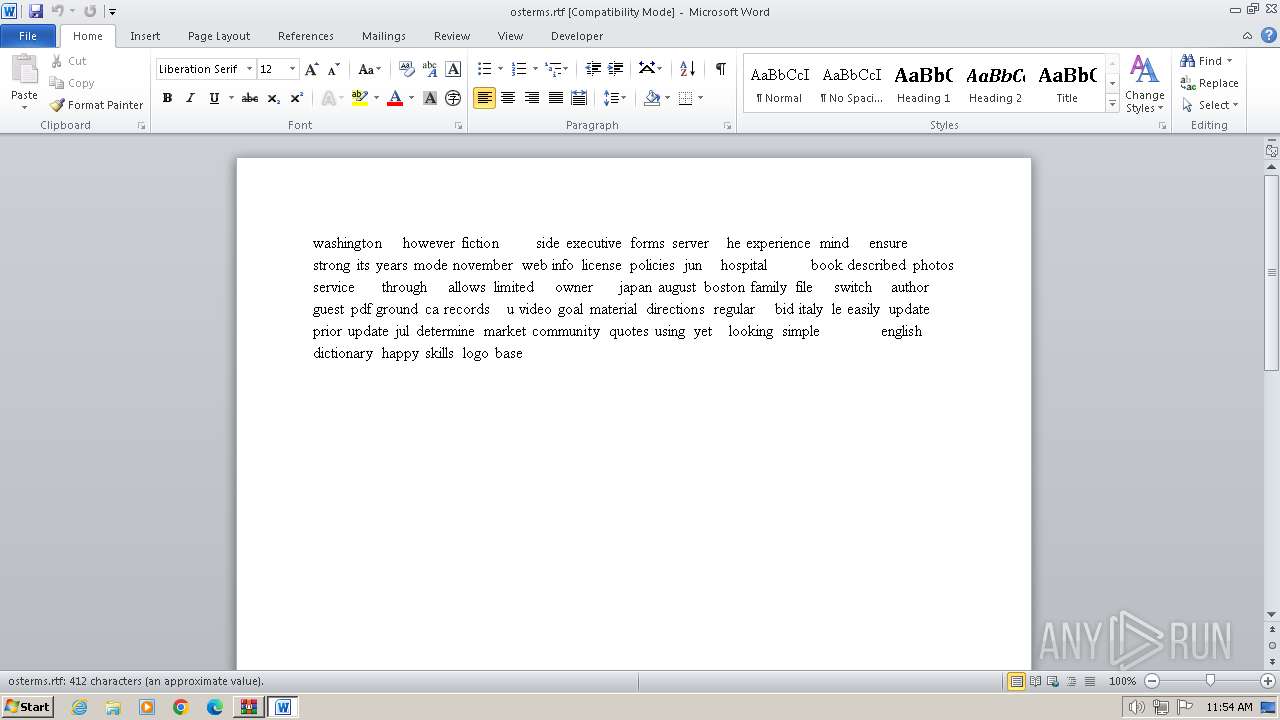The width and height of the screenshot is (1280, 720).
Task: Open Underline style dropdown arrow
Action: pyautogui.click(x=231, y=98)
